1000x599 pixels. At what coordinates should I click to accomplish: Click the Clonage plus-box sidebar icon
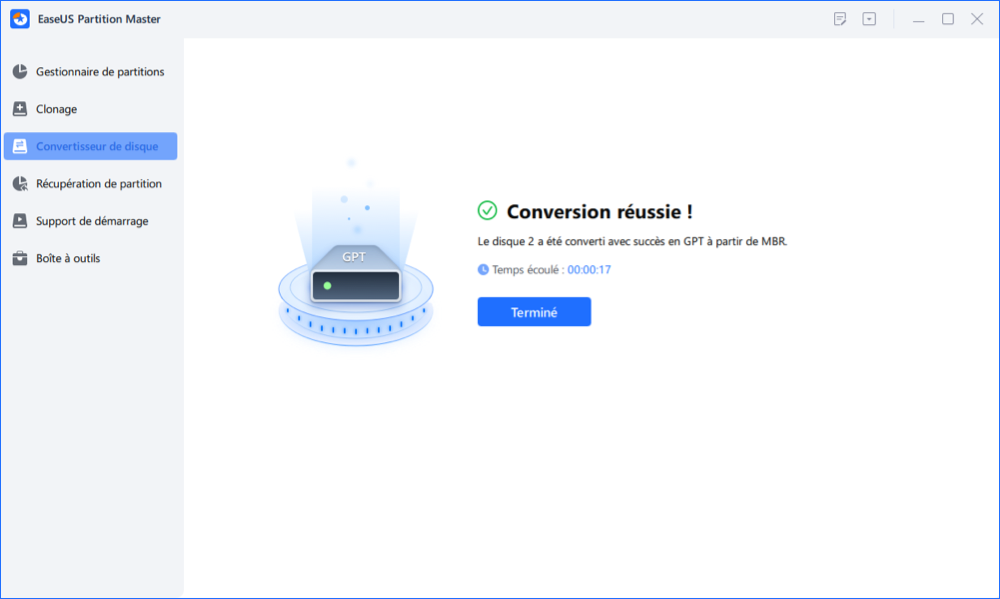click(20, 109)
